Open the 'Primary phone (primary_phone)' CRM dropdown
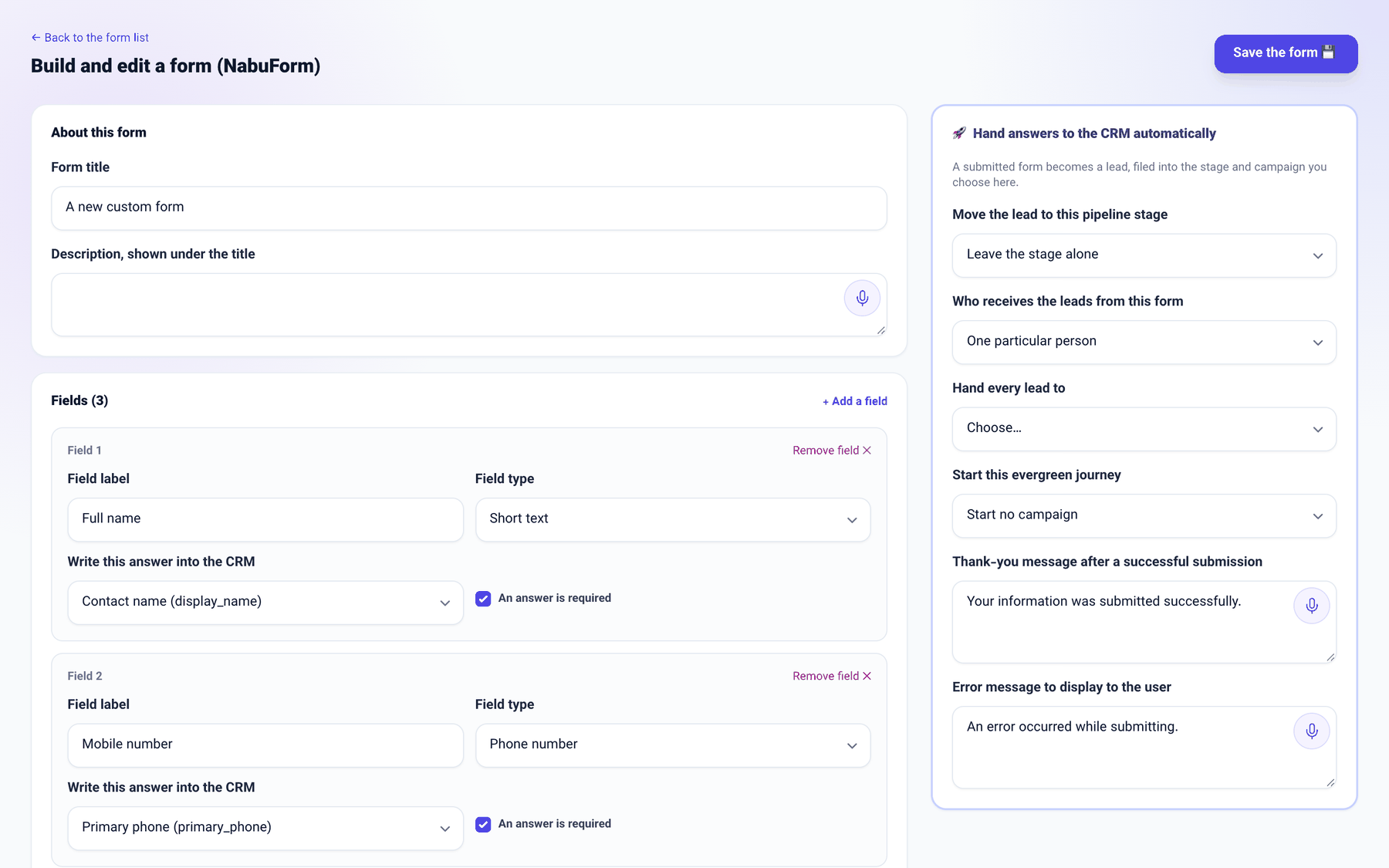 tap(265, 828)
